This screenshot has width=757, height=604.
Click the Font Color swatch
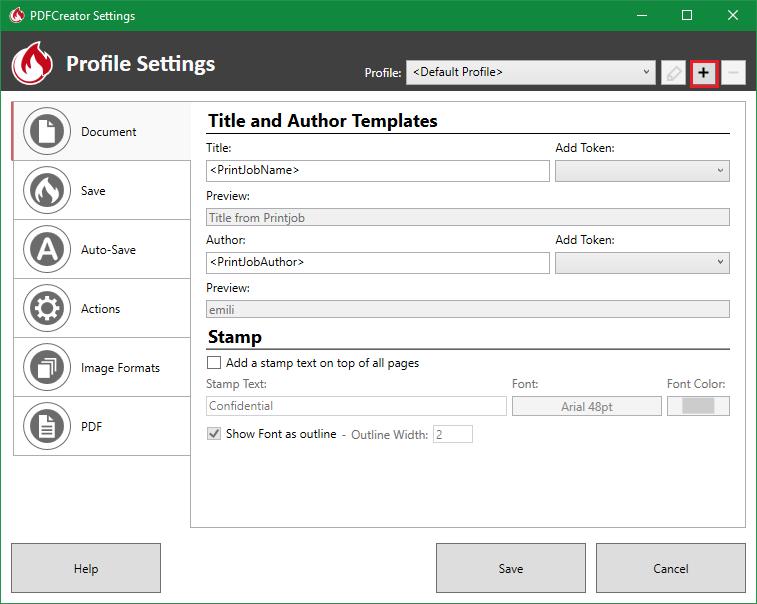pos(698,406)
